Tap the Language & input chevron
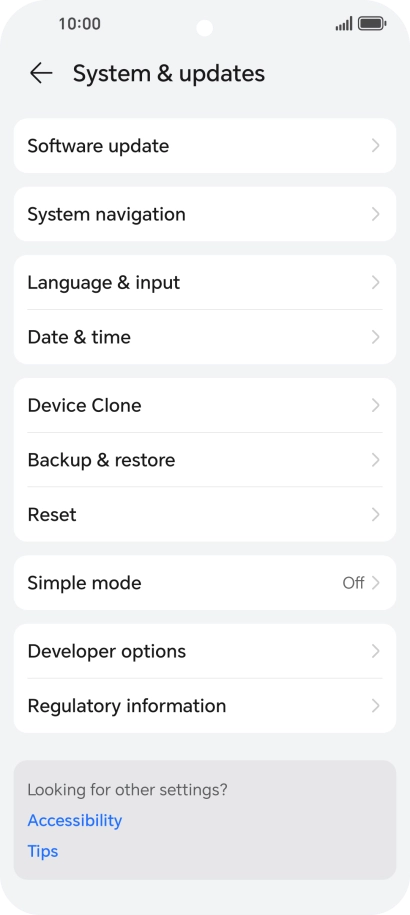Image resolution: width=410 pixels, height=915 pixels. click(376, 282)
